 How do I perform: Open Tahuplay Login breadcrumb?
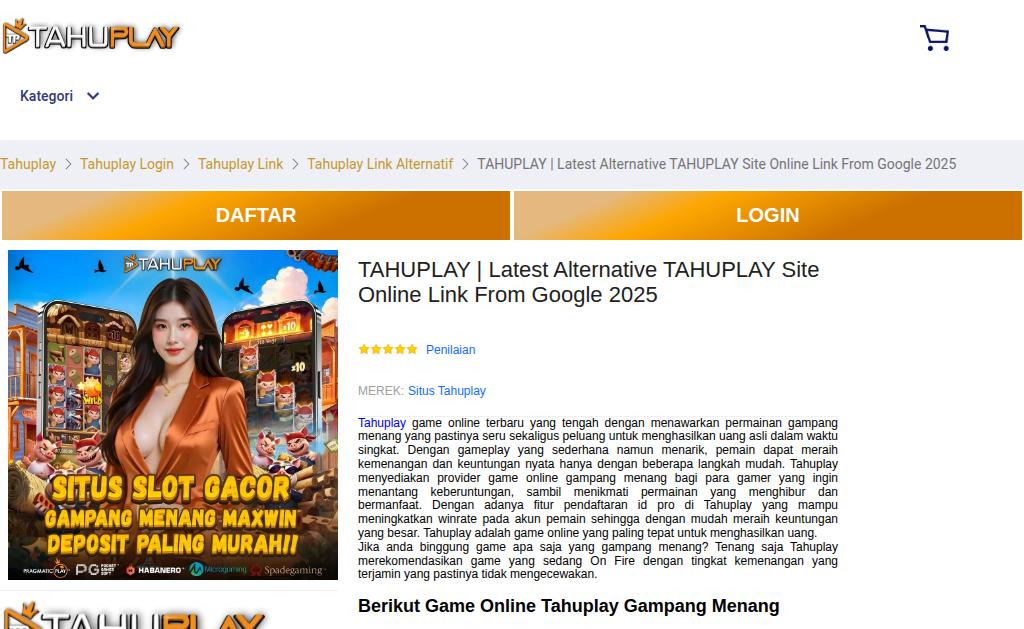[127, 164]
